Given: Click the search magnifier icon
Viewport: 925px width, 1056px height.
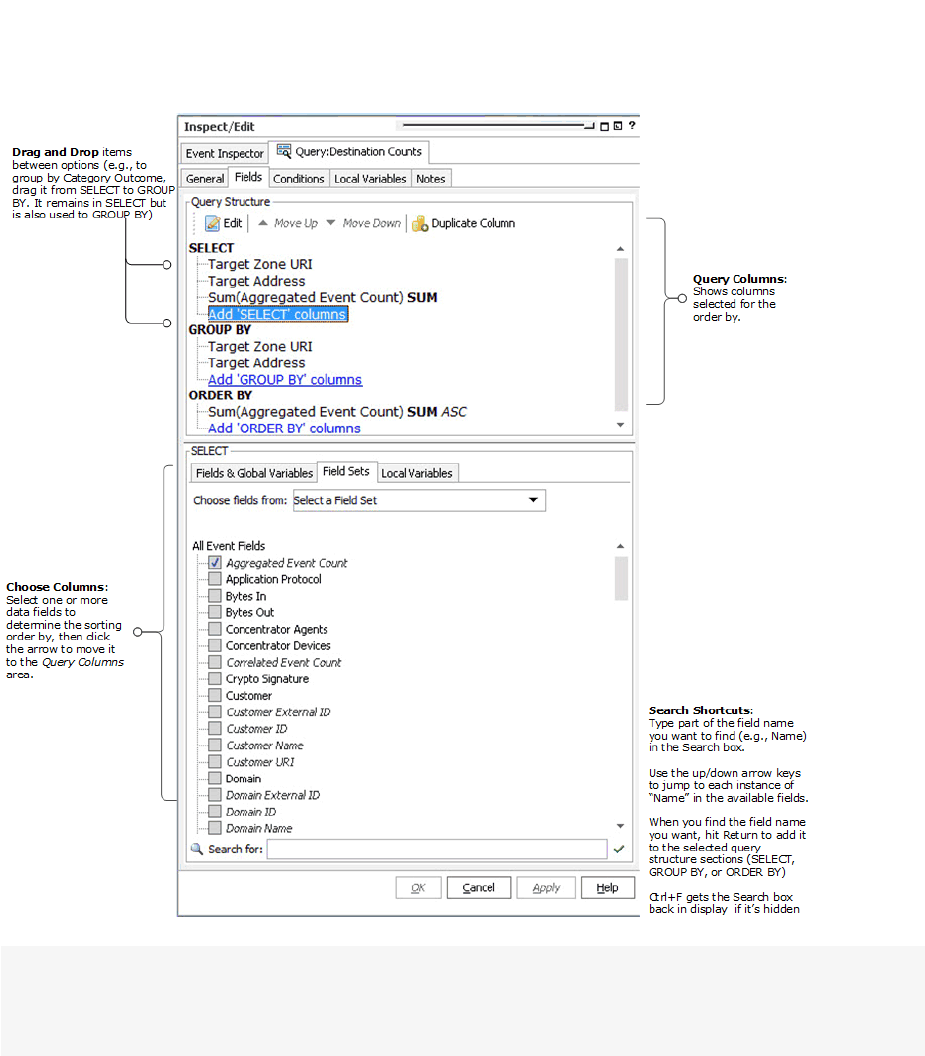Looking at the screenshot, I should pos(197,849).
